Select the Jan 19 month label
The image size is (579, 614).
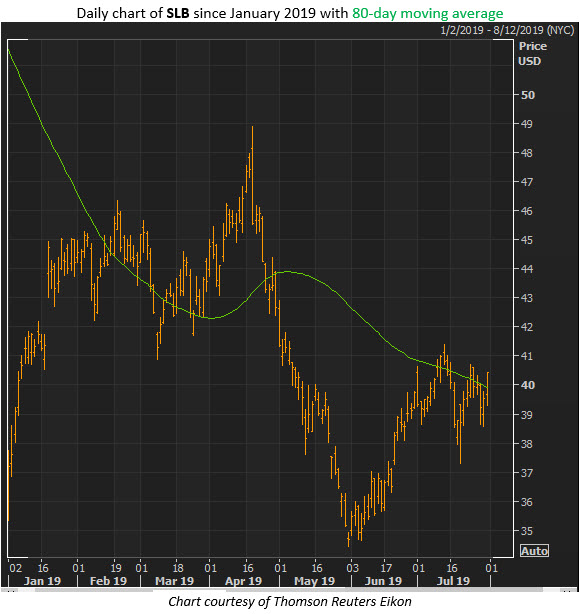(x=42, y=581)
